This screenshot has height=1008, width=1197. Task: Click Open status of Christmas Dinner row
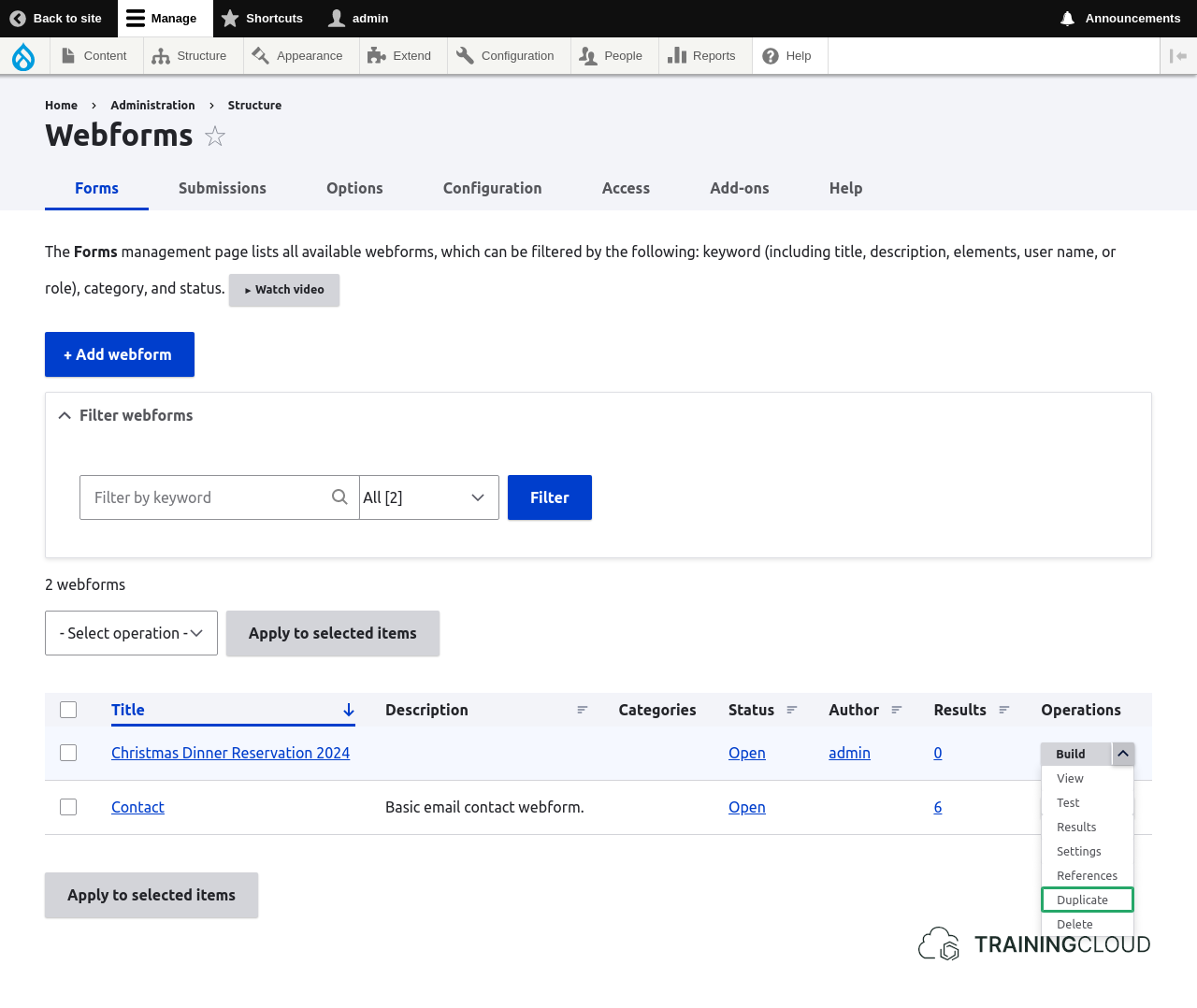[x=747, y=753]
